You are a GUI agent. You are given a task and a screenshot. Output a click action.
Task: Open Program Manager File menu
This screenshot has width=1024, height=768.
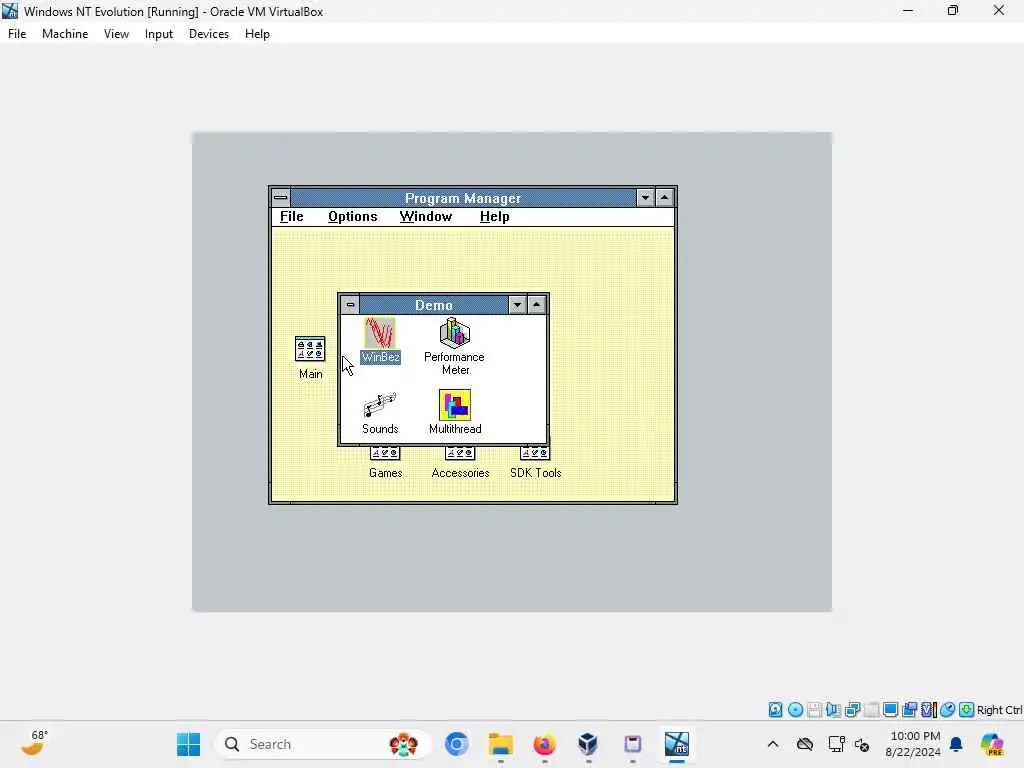291,217
